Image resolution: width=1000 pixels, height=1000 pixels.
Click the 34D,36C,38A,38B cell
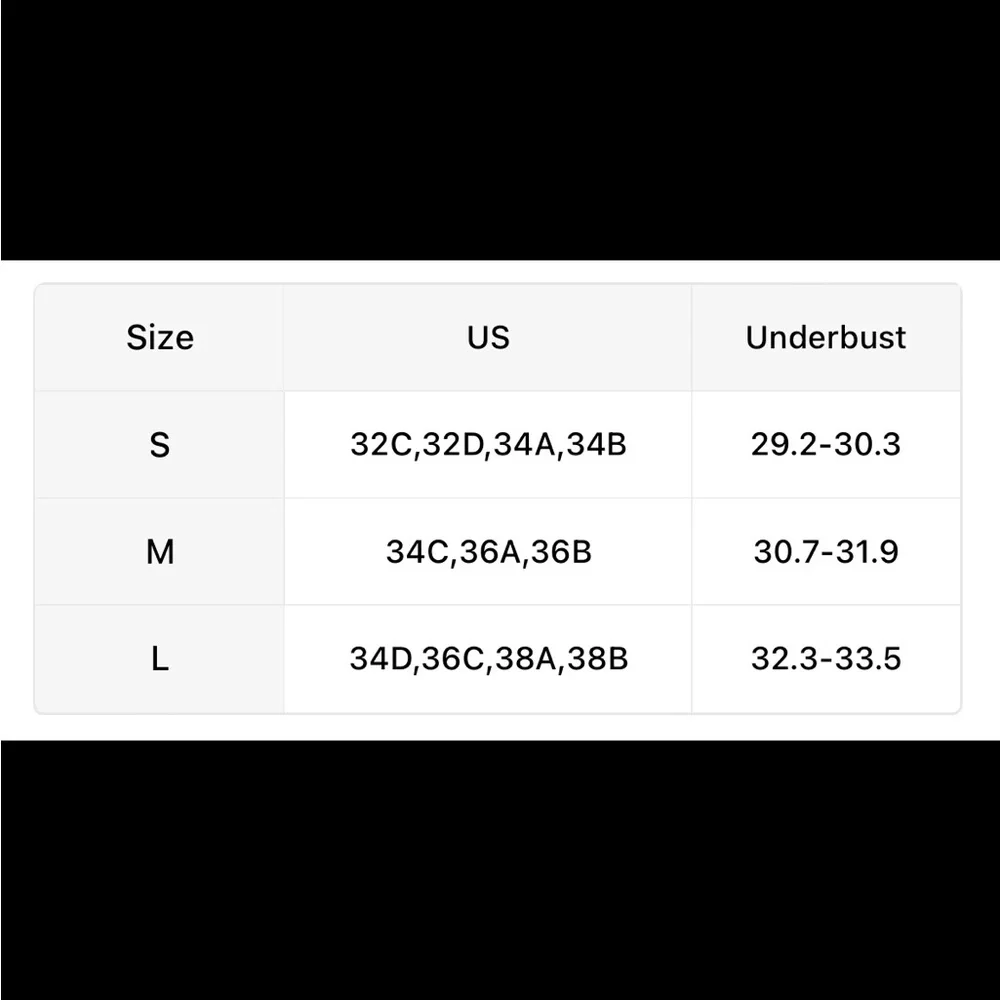pyautogui.click(x=488, y=659)
